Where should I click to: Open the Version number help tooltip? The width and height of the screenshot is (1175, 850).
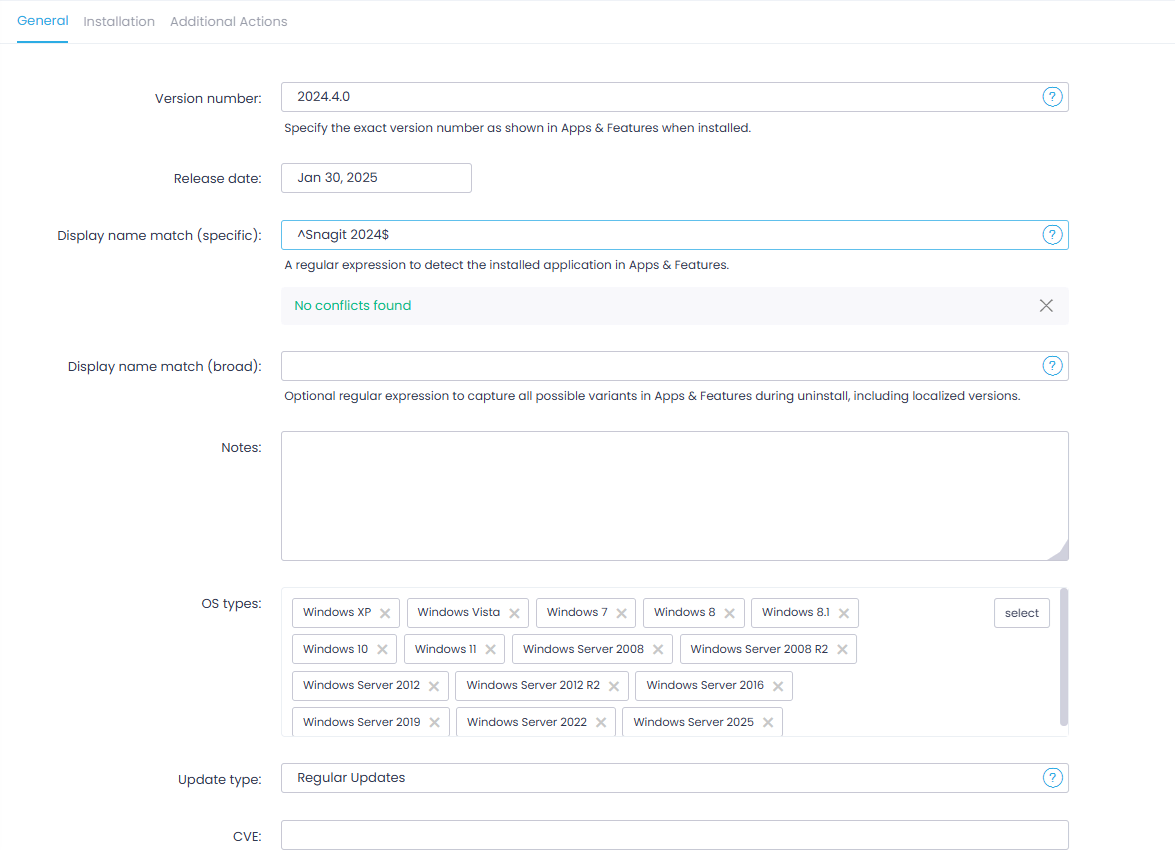[1052, 97]
